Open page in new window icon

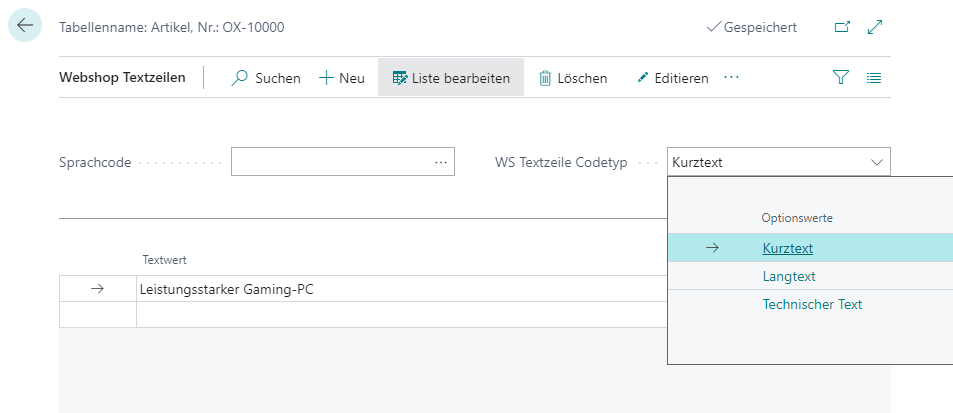coord(842,27)
